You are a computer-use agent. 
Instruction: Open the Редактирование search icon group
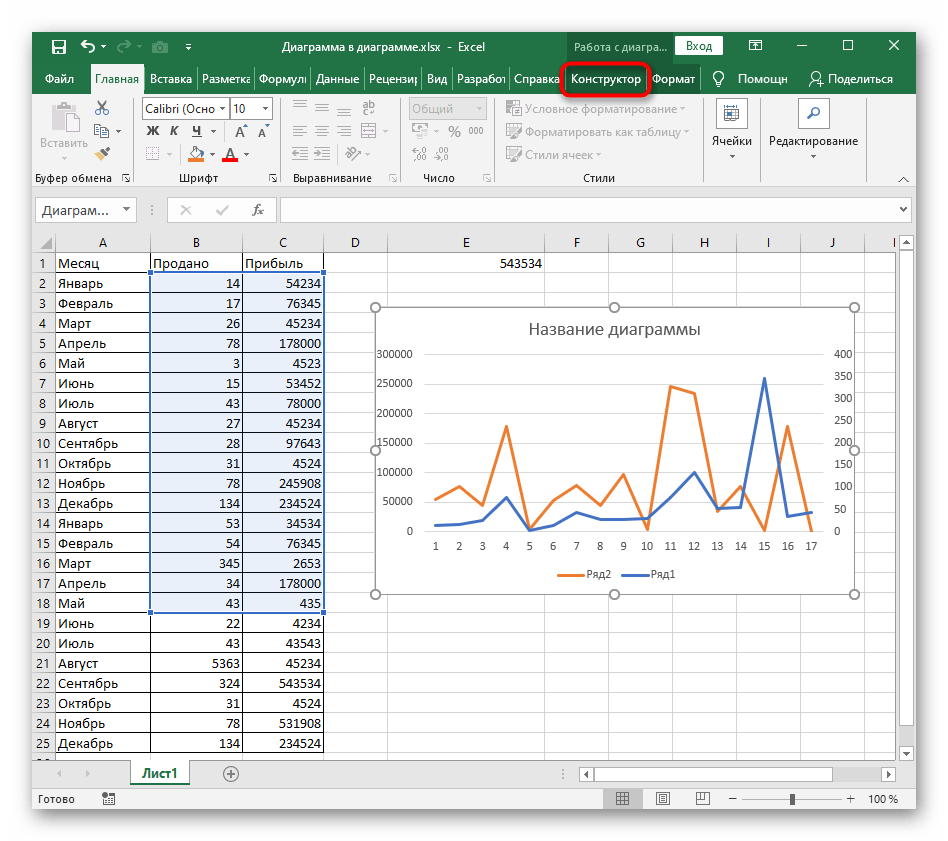(812, 113)
